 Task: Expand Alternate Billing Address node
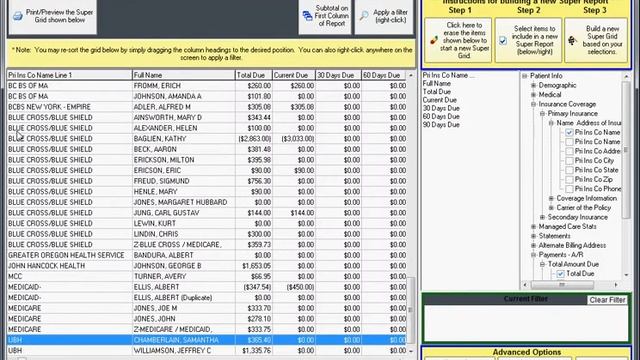[533, 245]
